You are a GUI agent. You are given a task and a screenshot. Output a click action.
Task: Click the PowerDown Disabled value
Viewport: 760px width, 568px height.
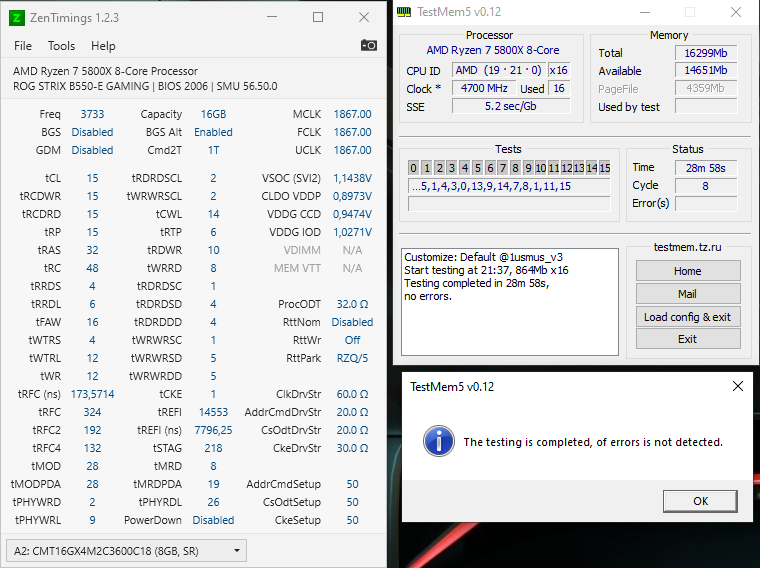(213, 520)
